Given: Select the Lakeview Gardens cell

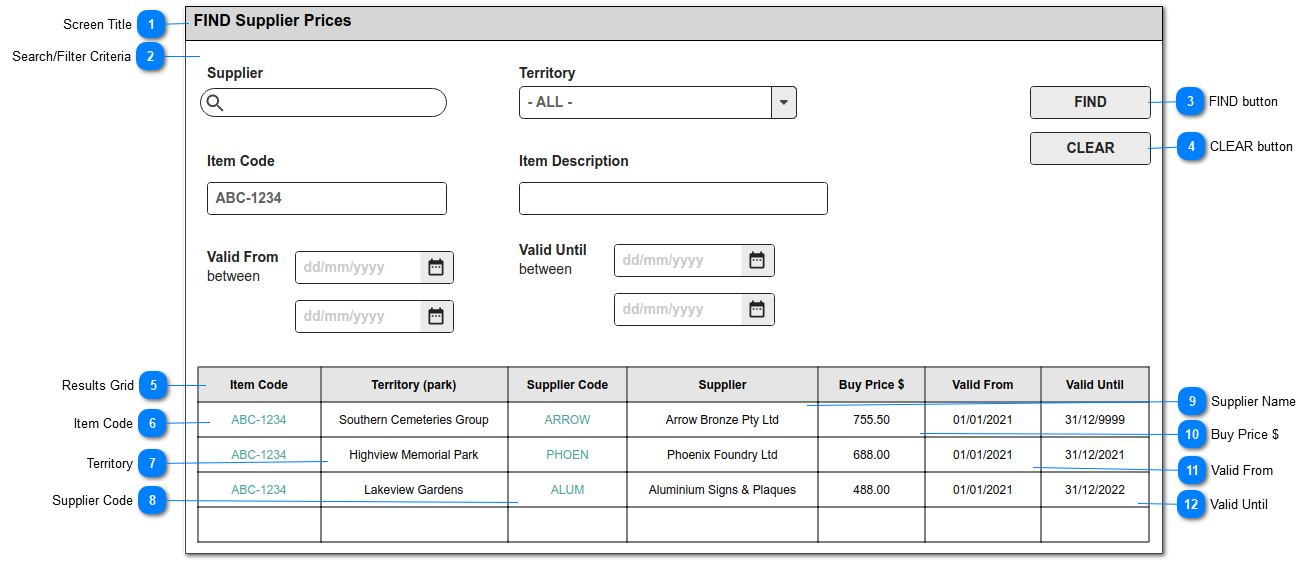Looking at the screenshot, I should coord(414,490).
